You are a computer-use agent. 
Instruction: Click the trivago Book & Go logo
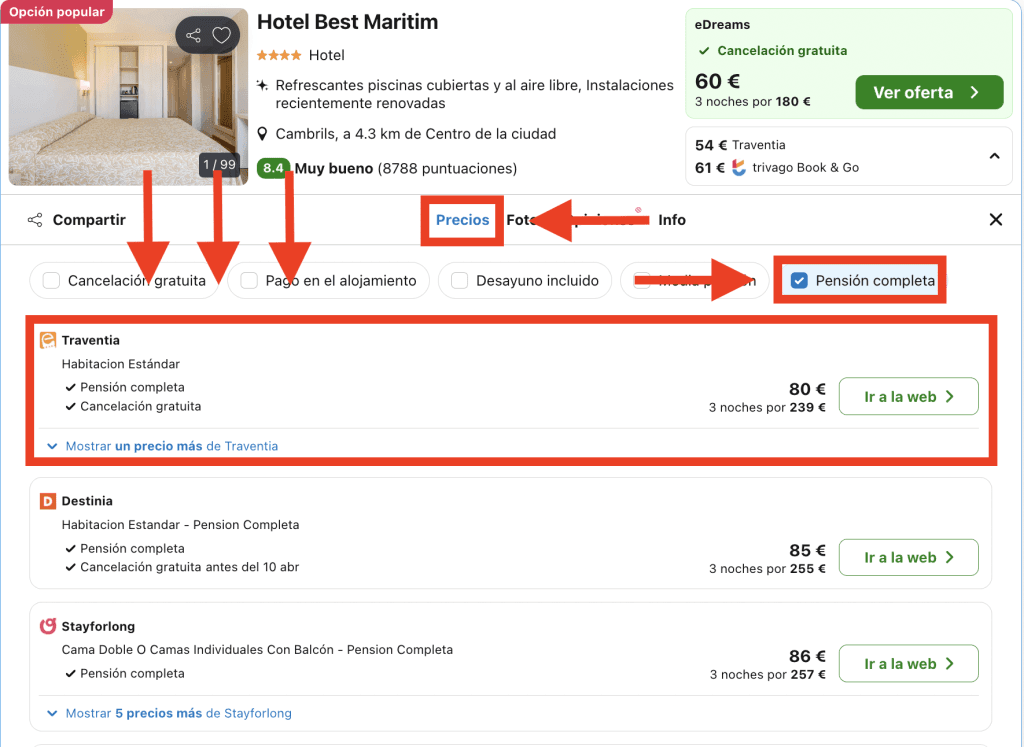(739, 168)
